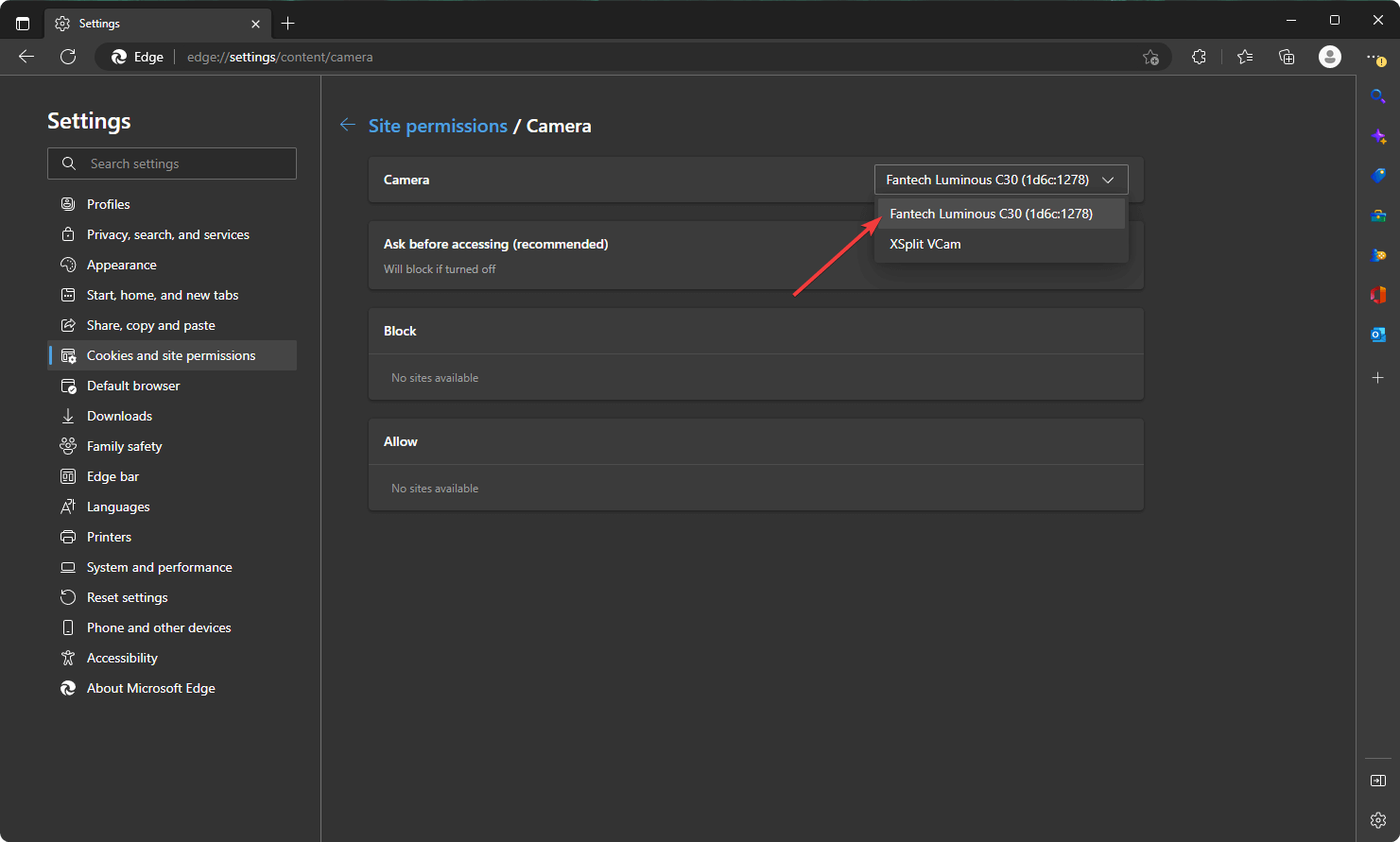Select Fantech Luminous C30 from list

point(991,214)
